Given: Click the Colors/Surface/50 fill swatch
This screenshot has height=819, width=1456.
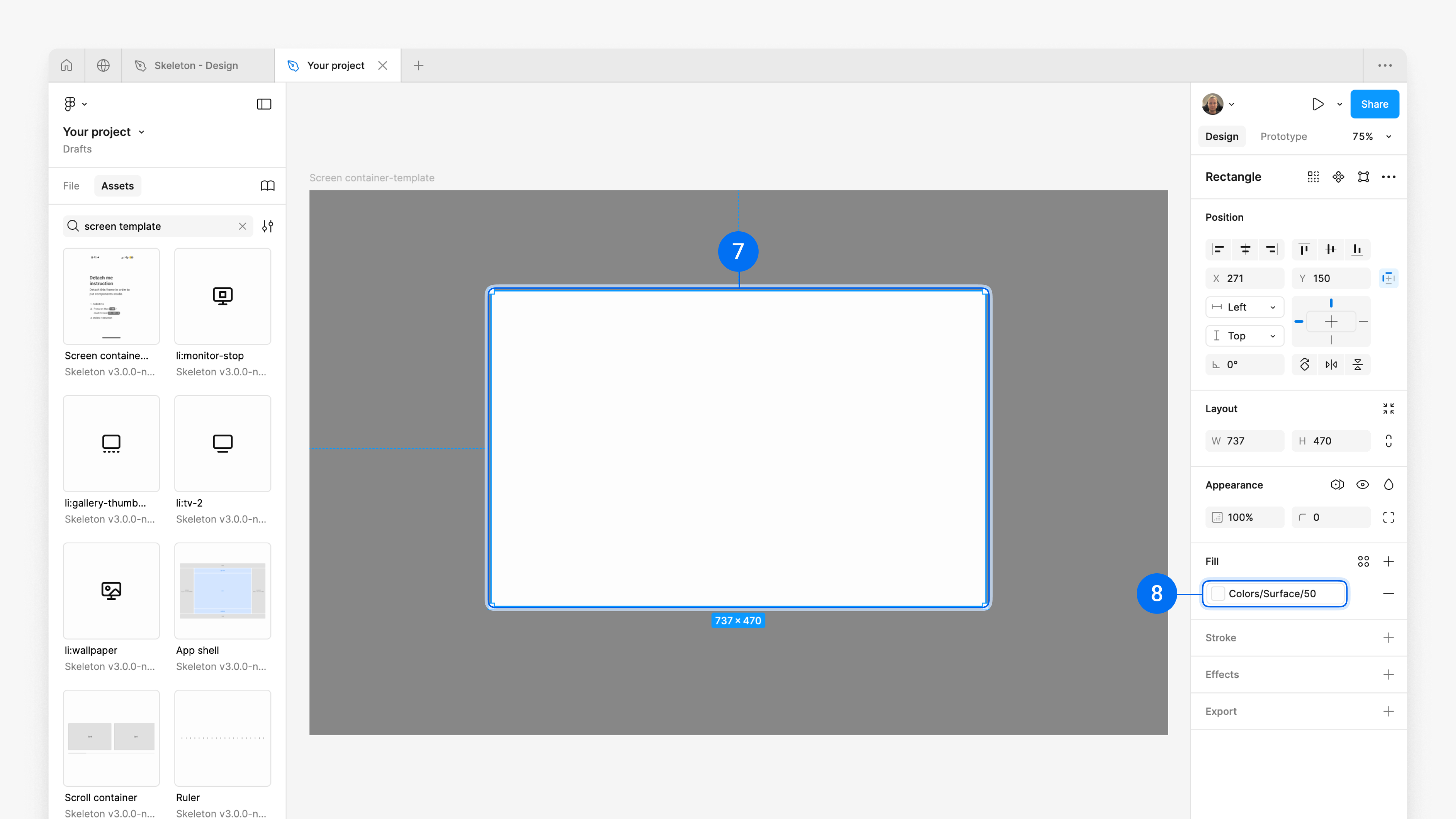Looking at the screenshot, I should point(1219,593).
